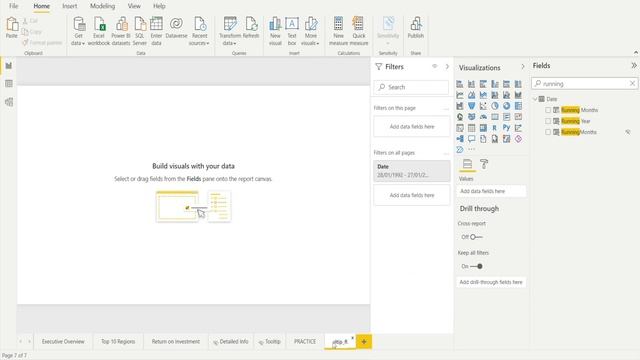The width and height of the screenshot is (640, 360).
Task: Open the Help ribbon tab
Action: point(159,6)
